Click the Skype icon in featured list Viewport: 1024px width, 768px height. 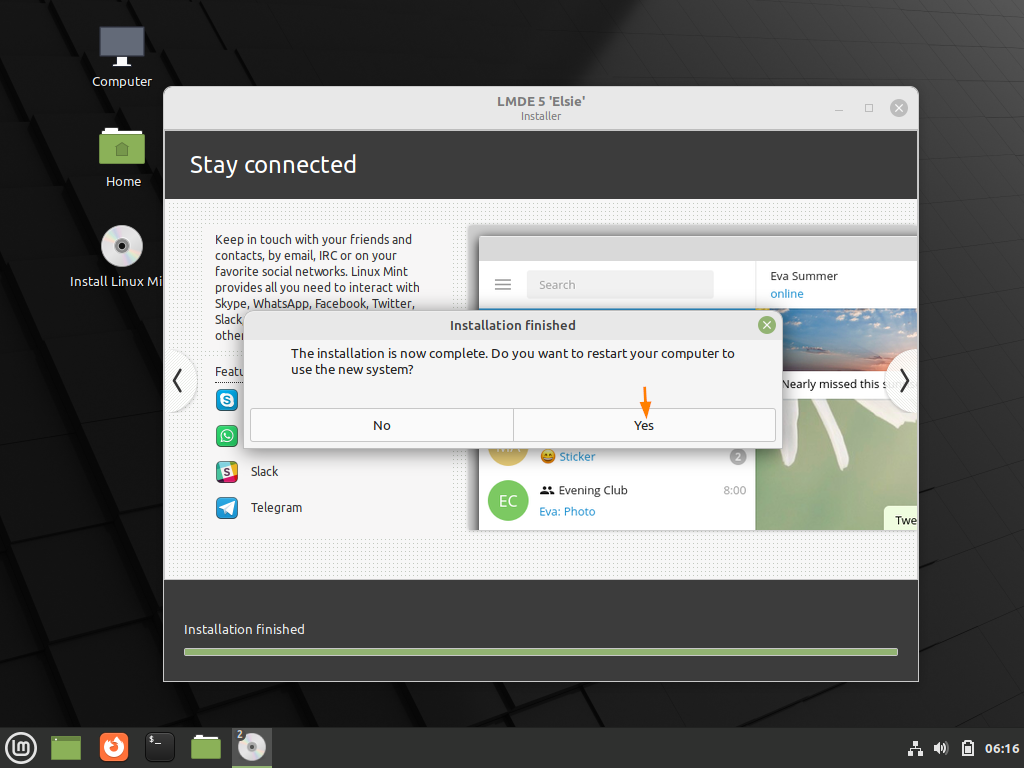tap(227, 400)
